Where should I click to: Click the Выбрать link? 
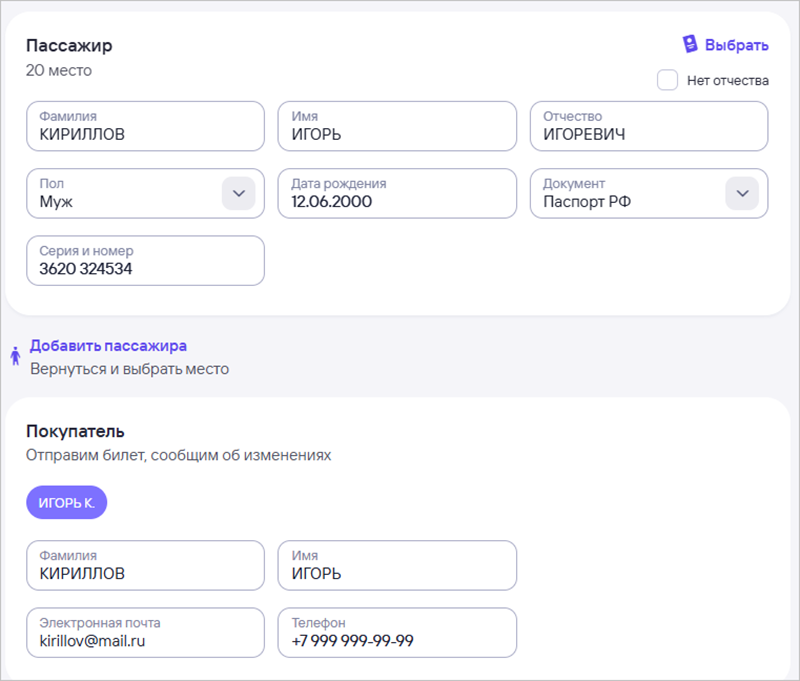pyautogui.click(x=736, y=45)
